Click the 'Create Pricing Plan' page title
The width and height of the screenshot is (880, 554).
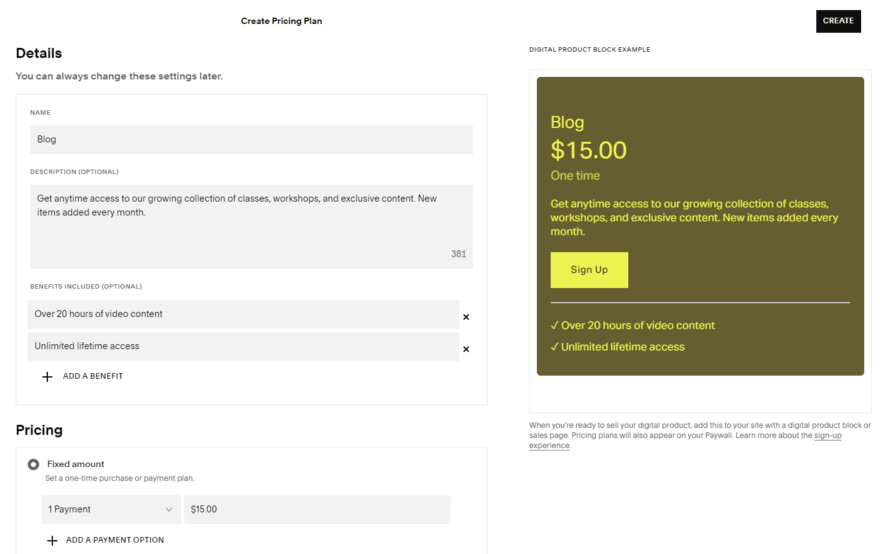(x=281, y=21)
